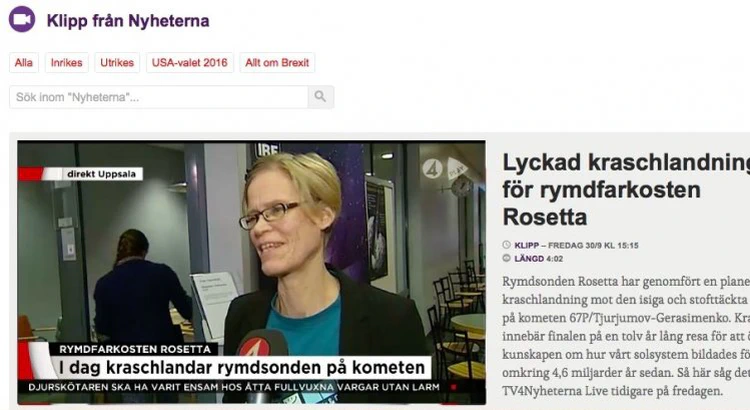Click the direkt Uppsala video label
The width and height of the screenshot is (750, 410).
[101, 174]
